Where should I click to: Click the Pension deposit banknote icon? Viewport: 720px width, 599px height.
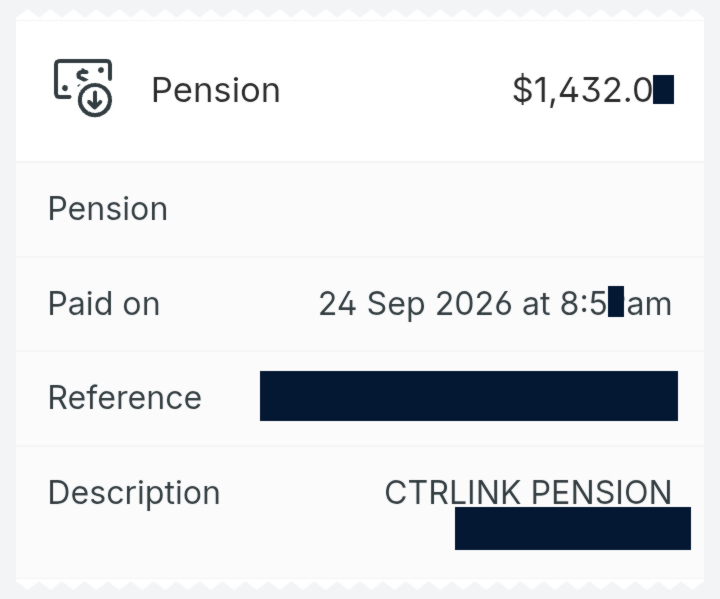83,88
